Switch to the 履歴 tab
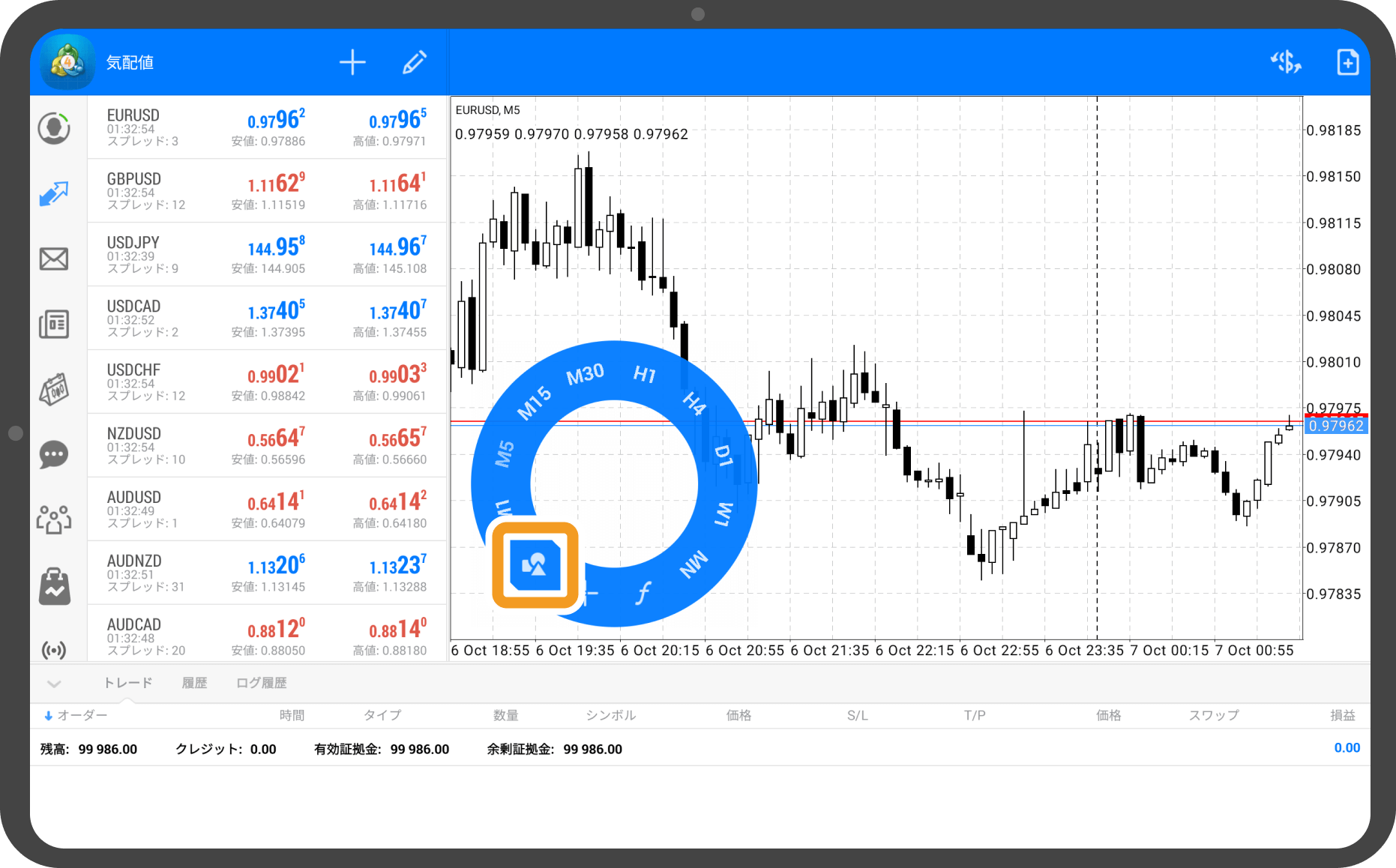The height and width of the screenshot is (868, 1396). [194, 683]
